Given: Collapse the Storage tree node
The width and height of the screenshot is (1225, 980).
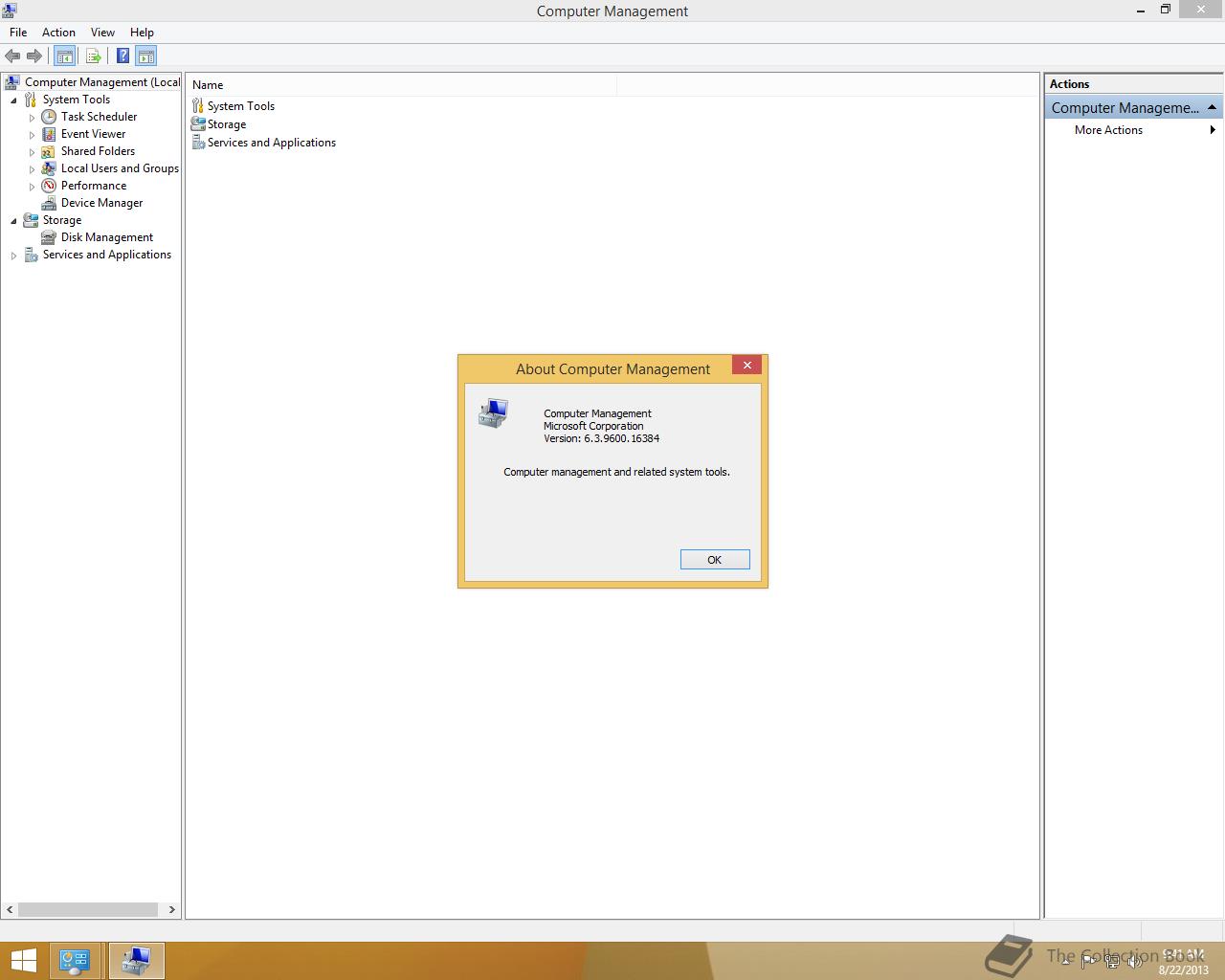Looking at the screenshot, I should click(13, 221).
